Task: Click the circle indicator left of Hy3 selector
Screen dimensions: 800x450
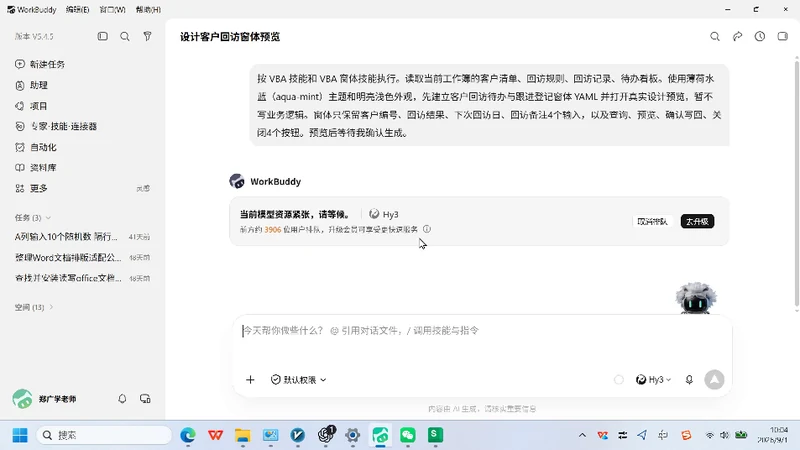Action: pyautogui.click(x=619, y=380)
